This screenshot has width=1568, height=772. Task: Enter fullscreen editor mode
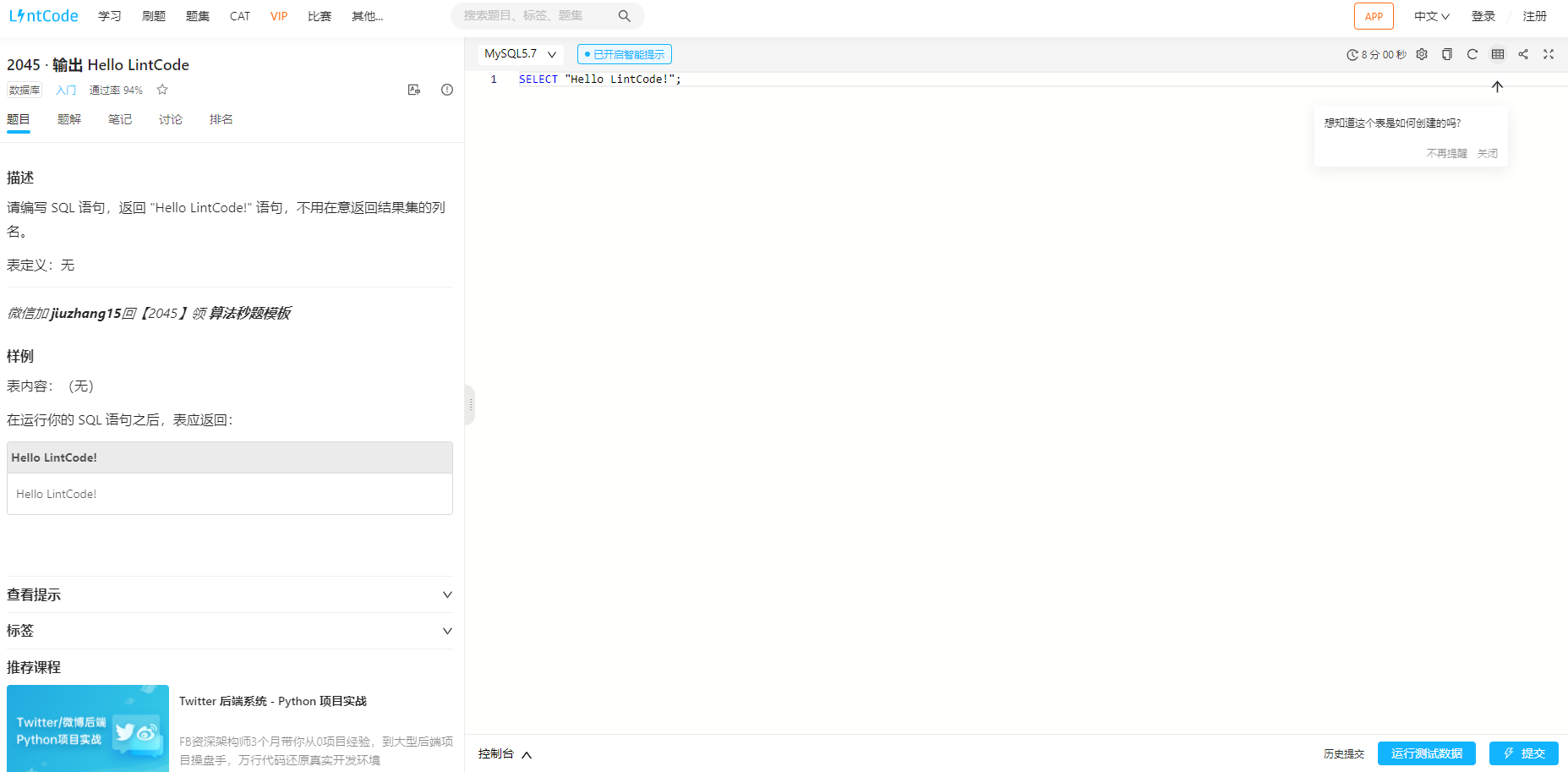(1549, 54)
